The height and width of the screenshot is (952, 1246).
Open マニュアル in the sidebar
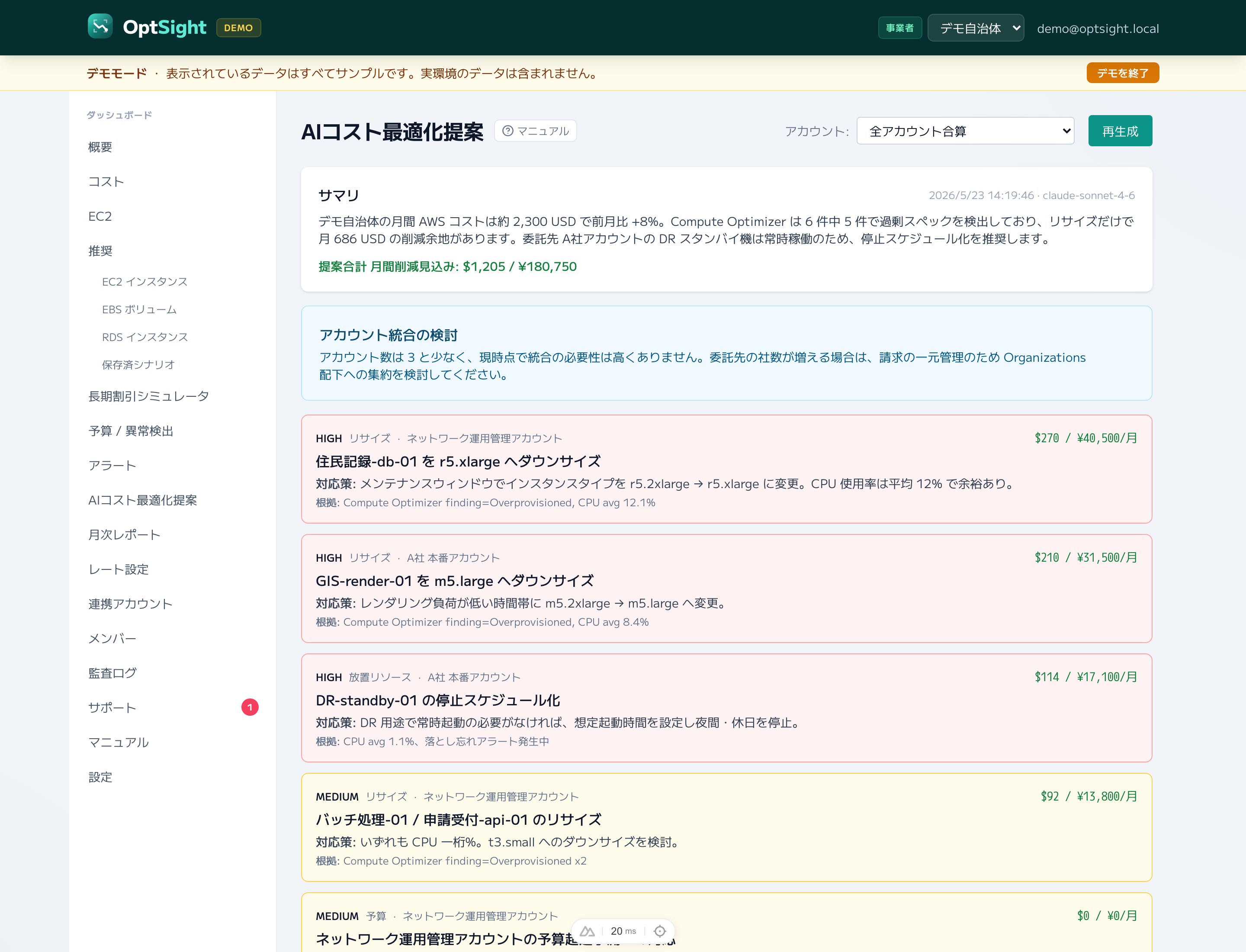click(172, 742)
